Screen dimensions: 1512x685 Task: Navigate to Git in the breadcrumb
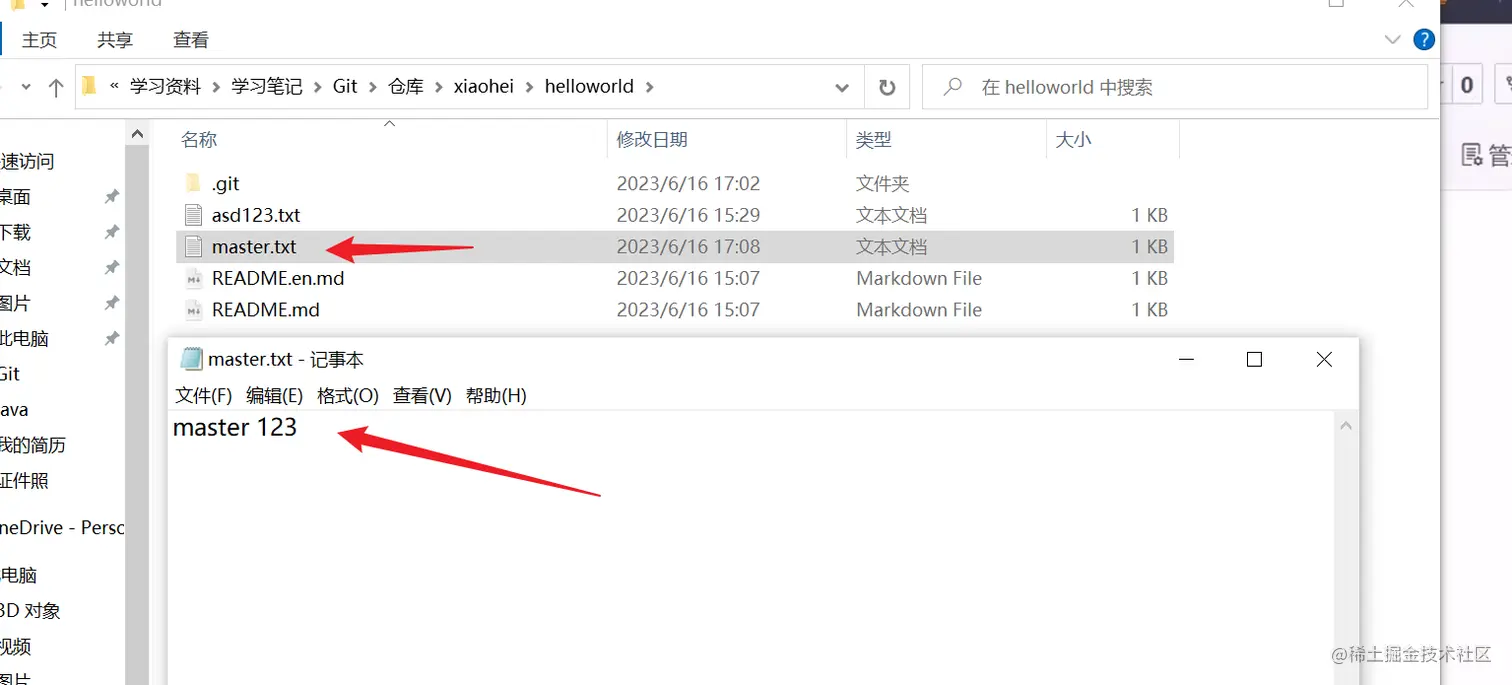point(345,87)
